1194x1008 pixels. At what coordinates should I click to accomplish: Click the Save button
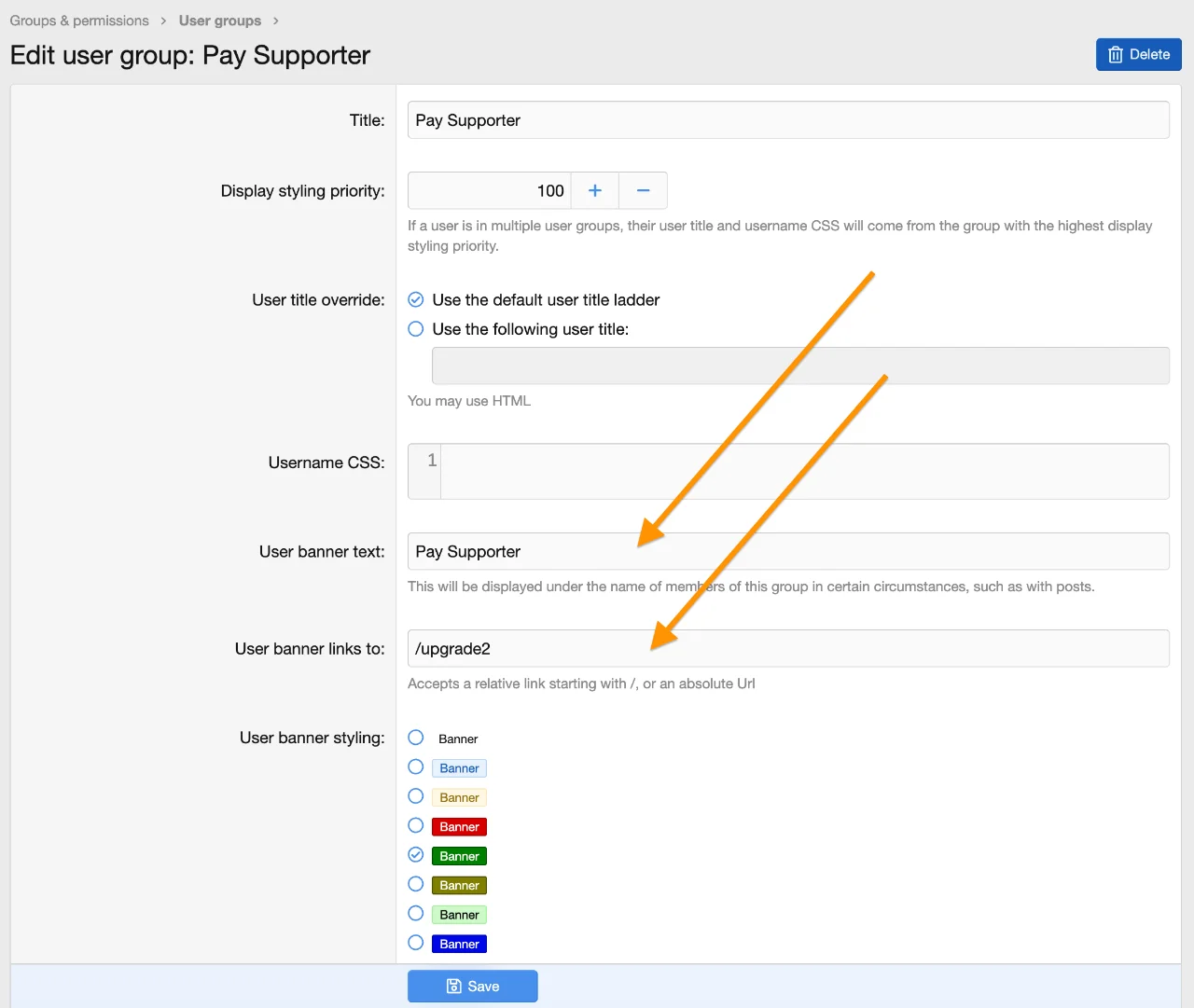click(x=472, y=986)
